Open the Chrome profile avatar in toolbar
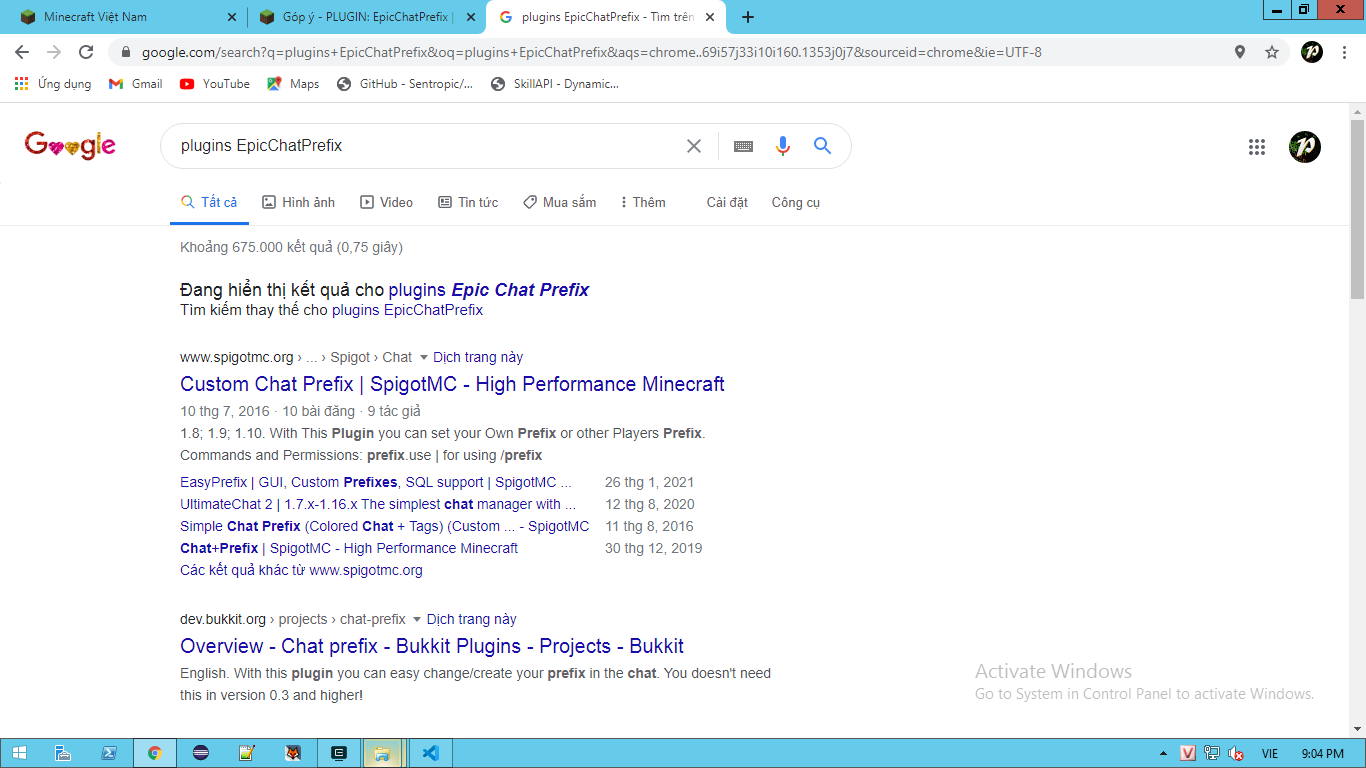Viewport: 1366px width, 768px height. 1312,52
